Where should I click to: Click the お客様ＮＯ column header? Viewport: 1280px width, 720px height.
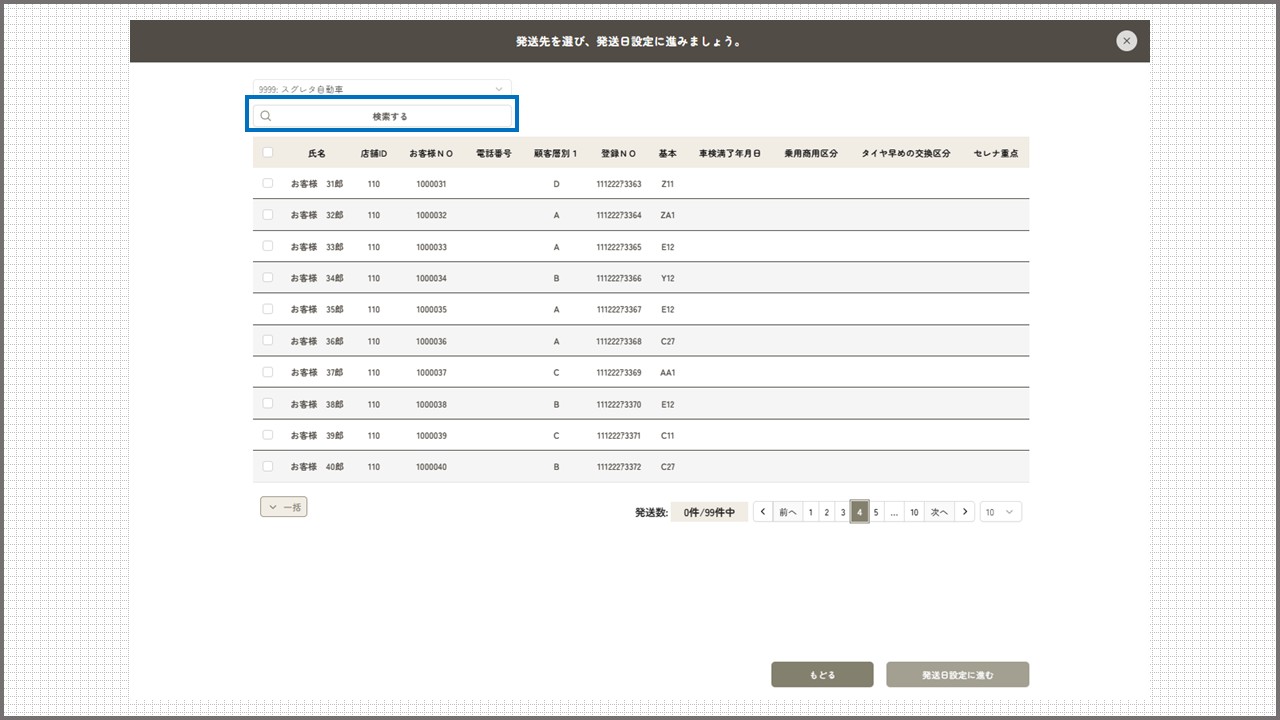pos(431,153)
